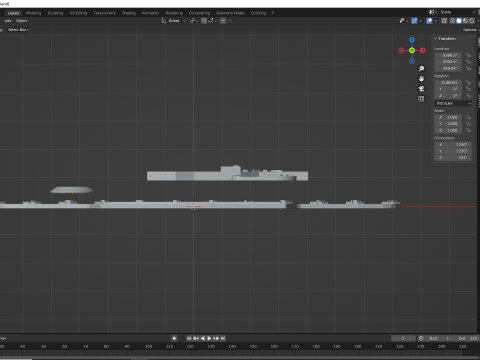Click the green Y axis on the gizmo
Viewport: 480px width, 360px height.
412,50
